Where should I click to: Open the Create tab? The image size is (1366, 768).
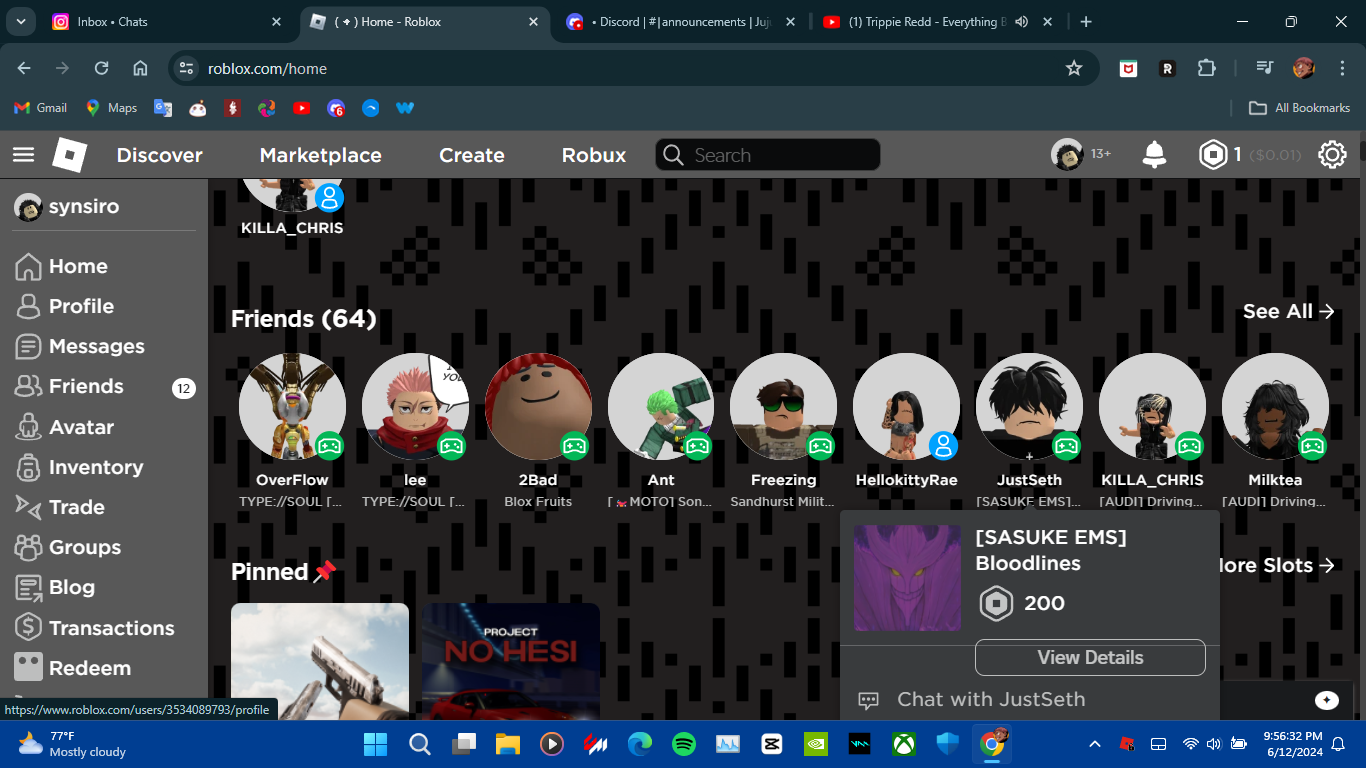click(x=472, y=155)
